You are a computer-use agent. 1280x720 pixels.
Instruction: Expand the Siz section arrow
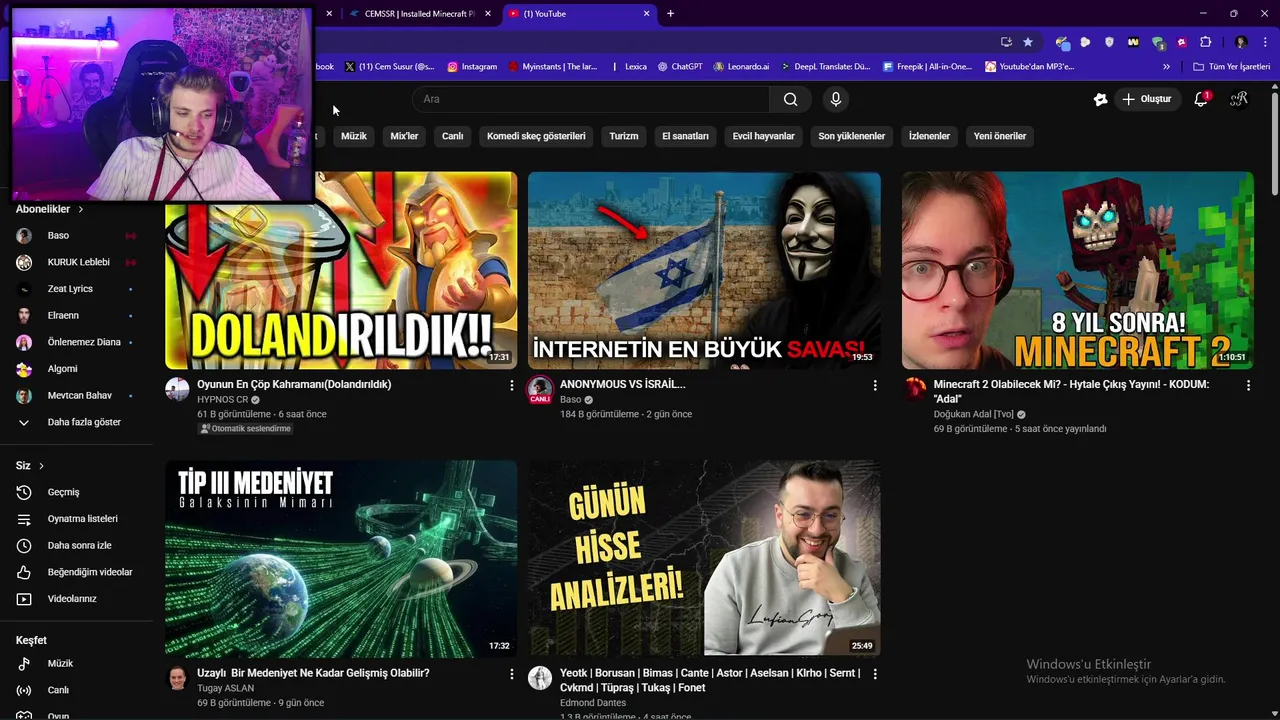coord(41,466)
